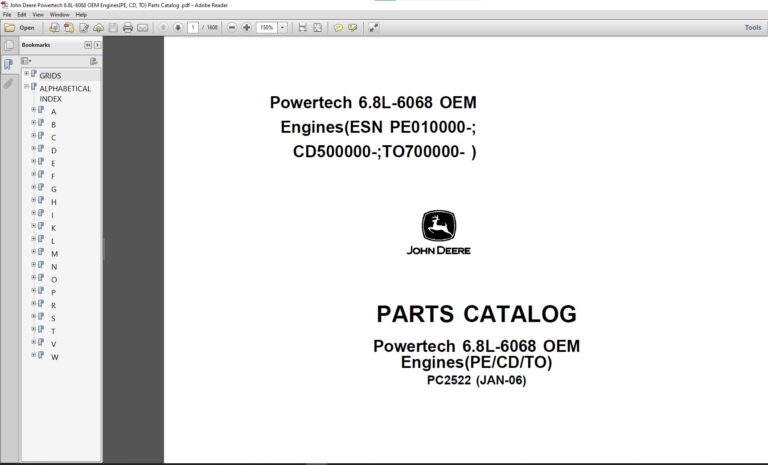The image size is (768, 465).
Task: Open the Help menu
Action: click(x=81, y=15)
